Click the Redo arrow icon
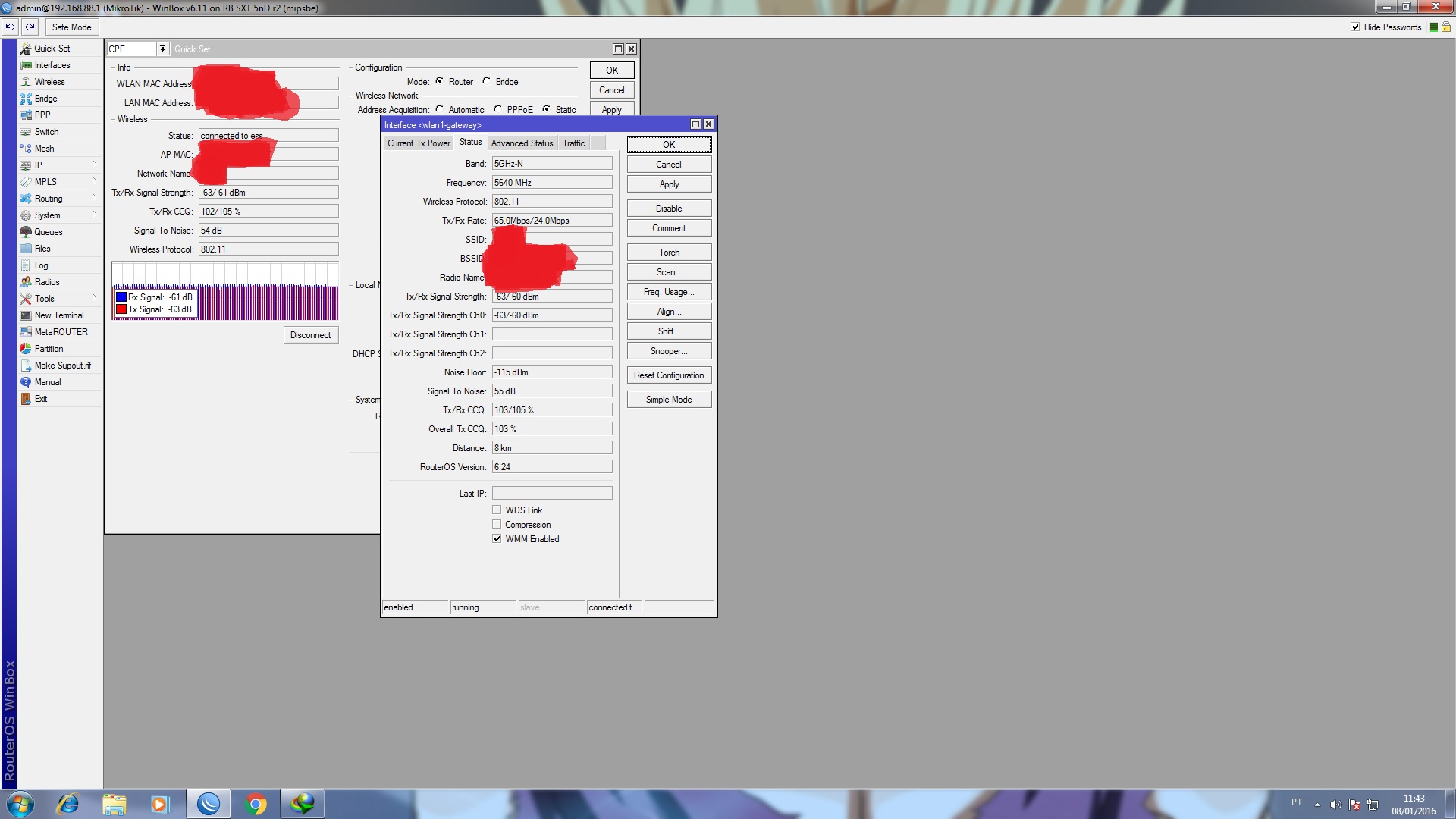Screen dimensions: 1456x819 pyautogui.click(x=30, y=27)
